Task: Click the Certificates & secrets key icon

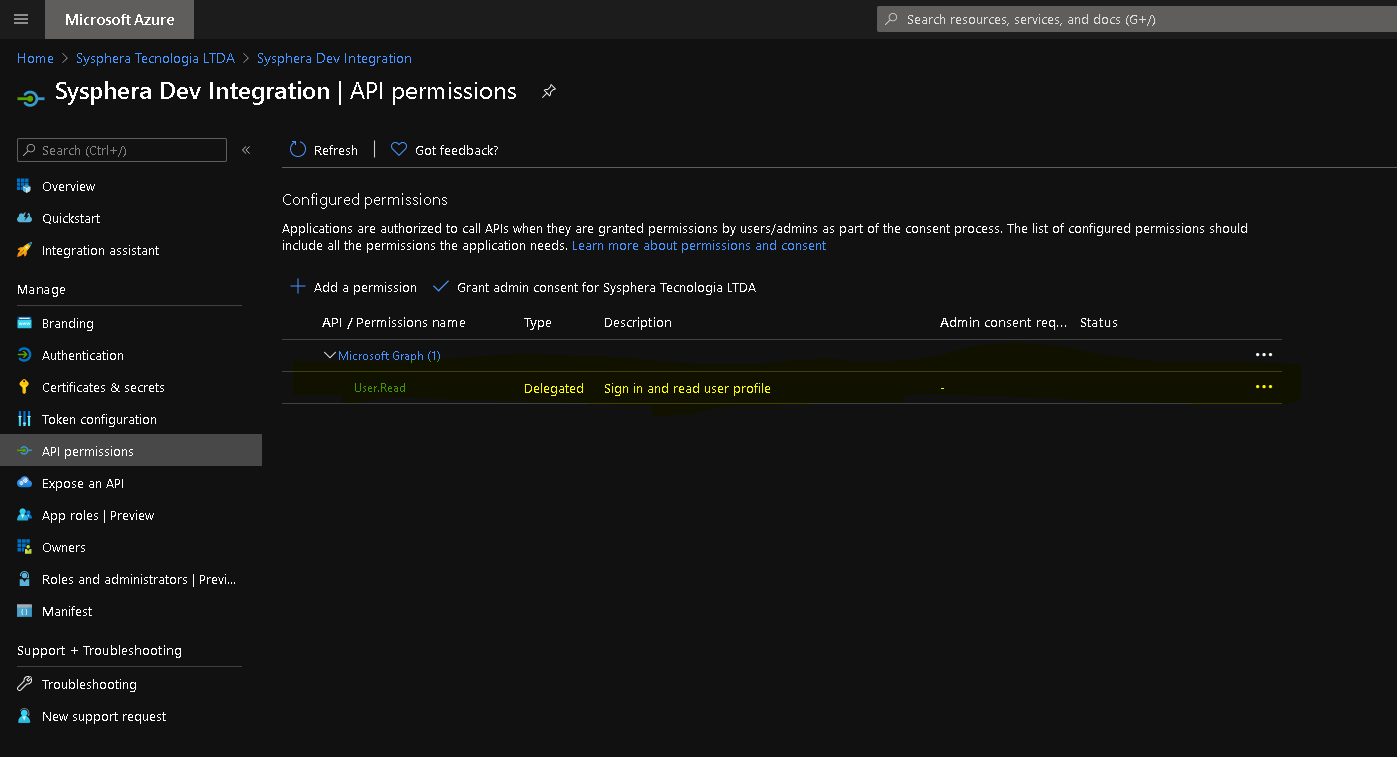Action: tap(24, 387)
